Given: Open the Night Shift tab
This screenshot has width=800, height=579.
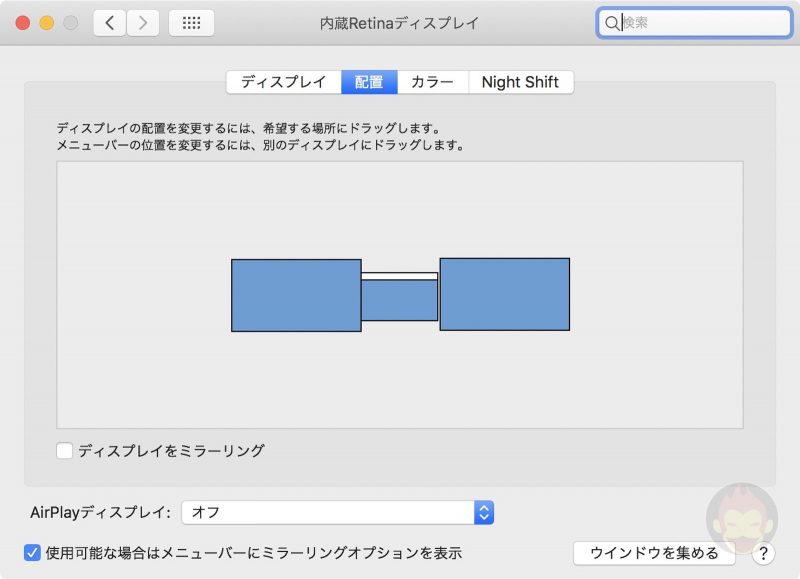Looking at the screenshot, I should click(x=521, y=82).
